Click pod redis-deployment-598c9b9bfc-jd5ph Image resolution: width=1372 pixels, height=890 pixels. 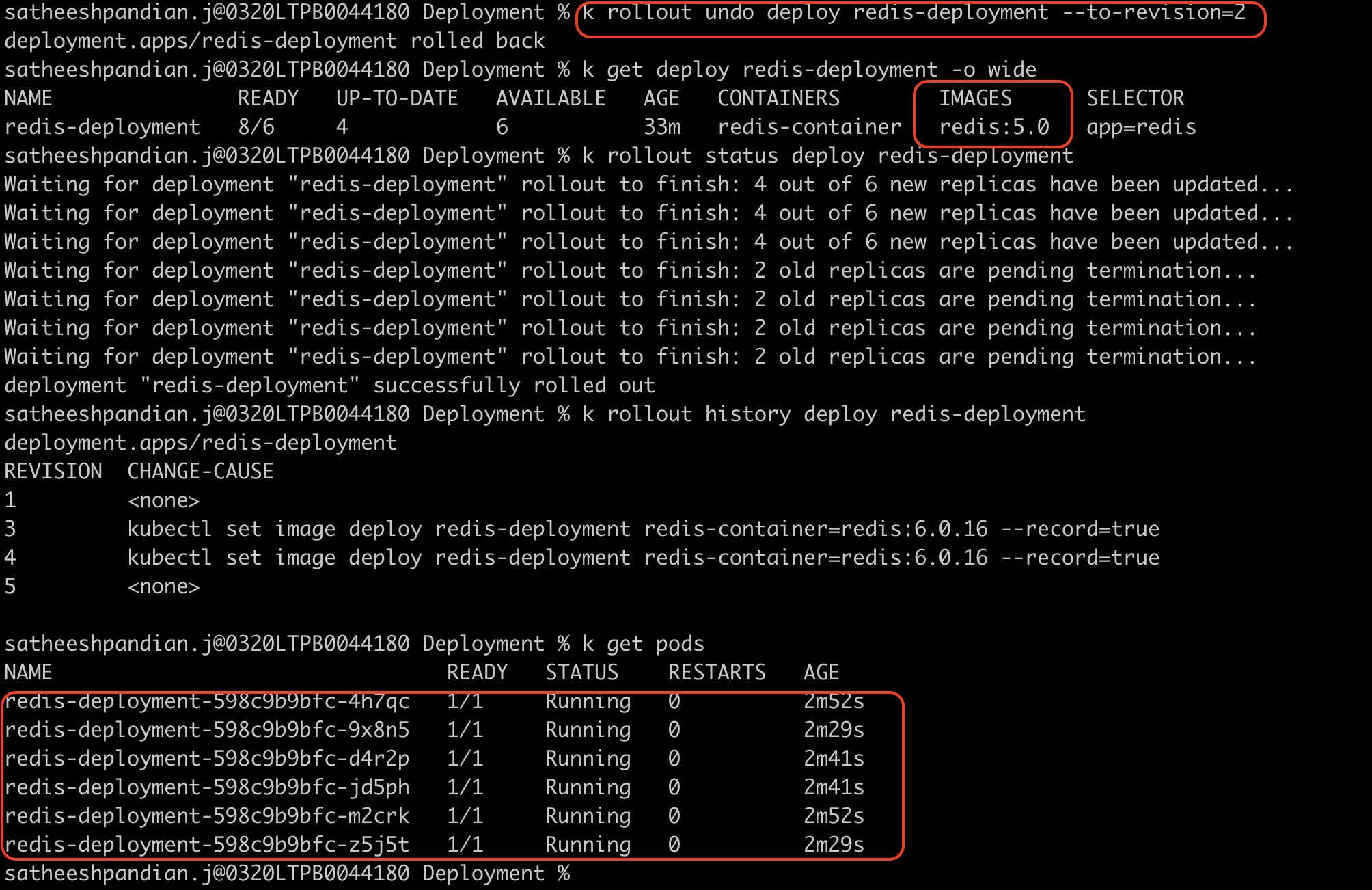coord(206,787)
